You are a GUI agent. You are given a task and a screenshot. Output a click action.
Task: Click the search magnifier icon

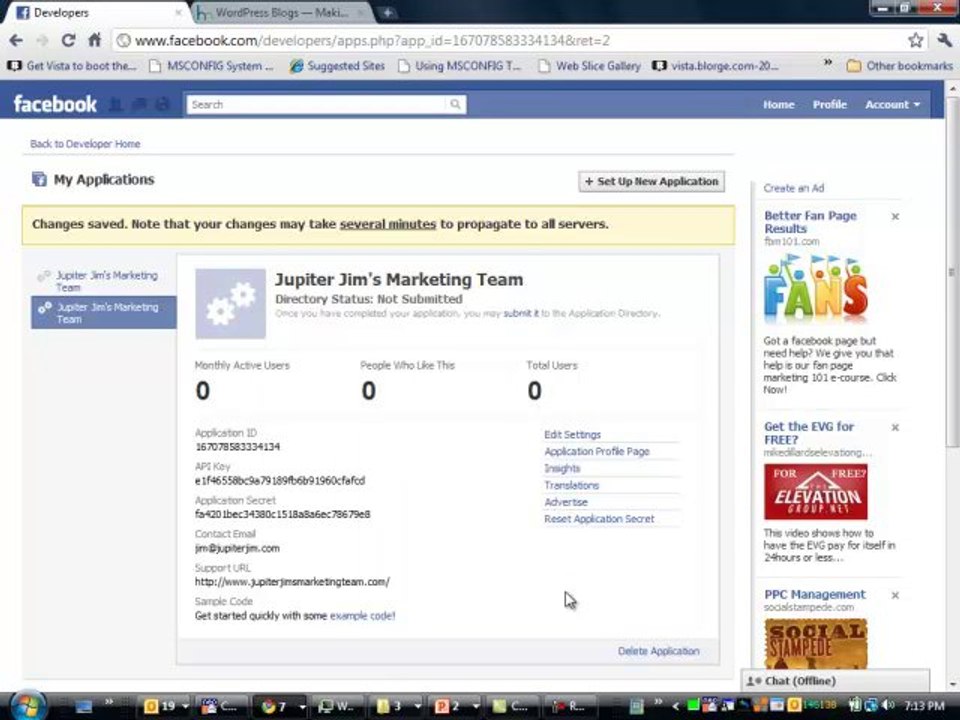[x=455, y=104]
